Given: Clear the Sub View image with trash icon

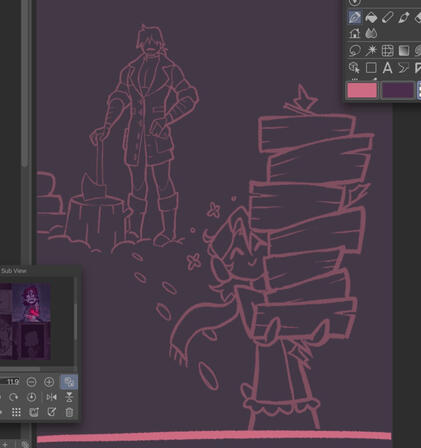Looking at the screenshot, I should point(69,412).
